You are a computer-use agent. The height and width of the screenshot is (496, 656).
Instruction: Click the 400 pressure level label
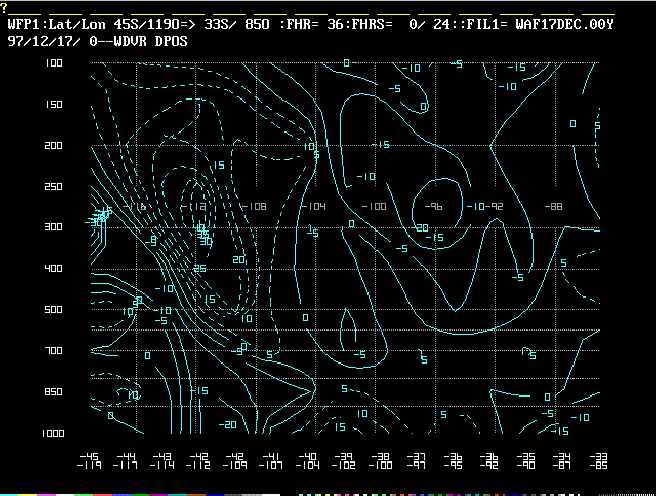(x=53, y=268)
